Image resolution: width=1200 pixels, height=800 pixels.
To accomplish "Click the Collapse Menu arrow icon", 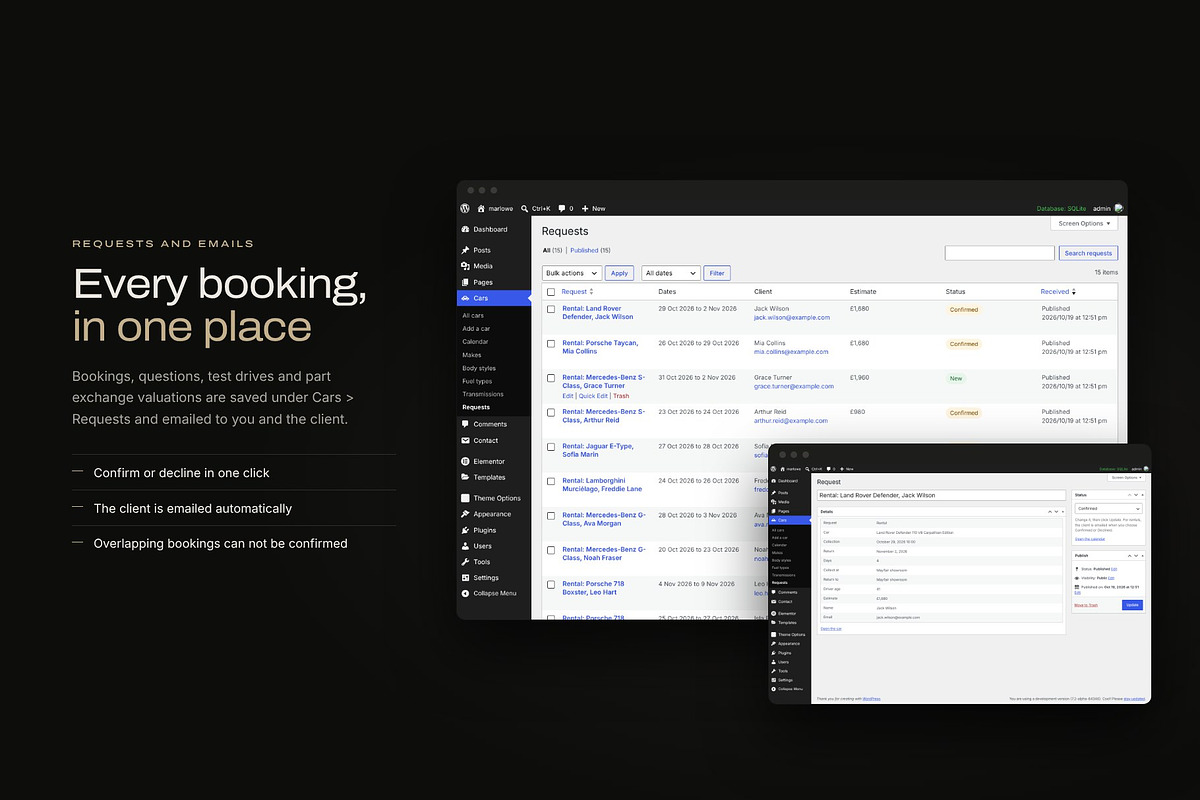I will pos(466,593).
